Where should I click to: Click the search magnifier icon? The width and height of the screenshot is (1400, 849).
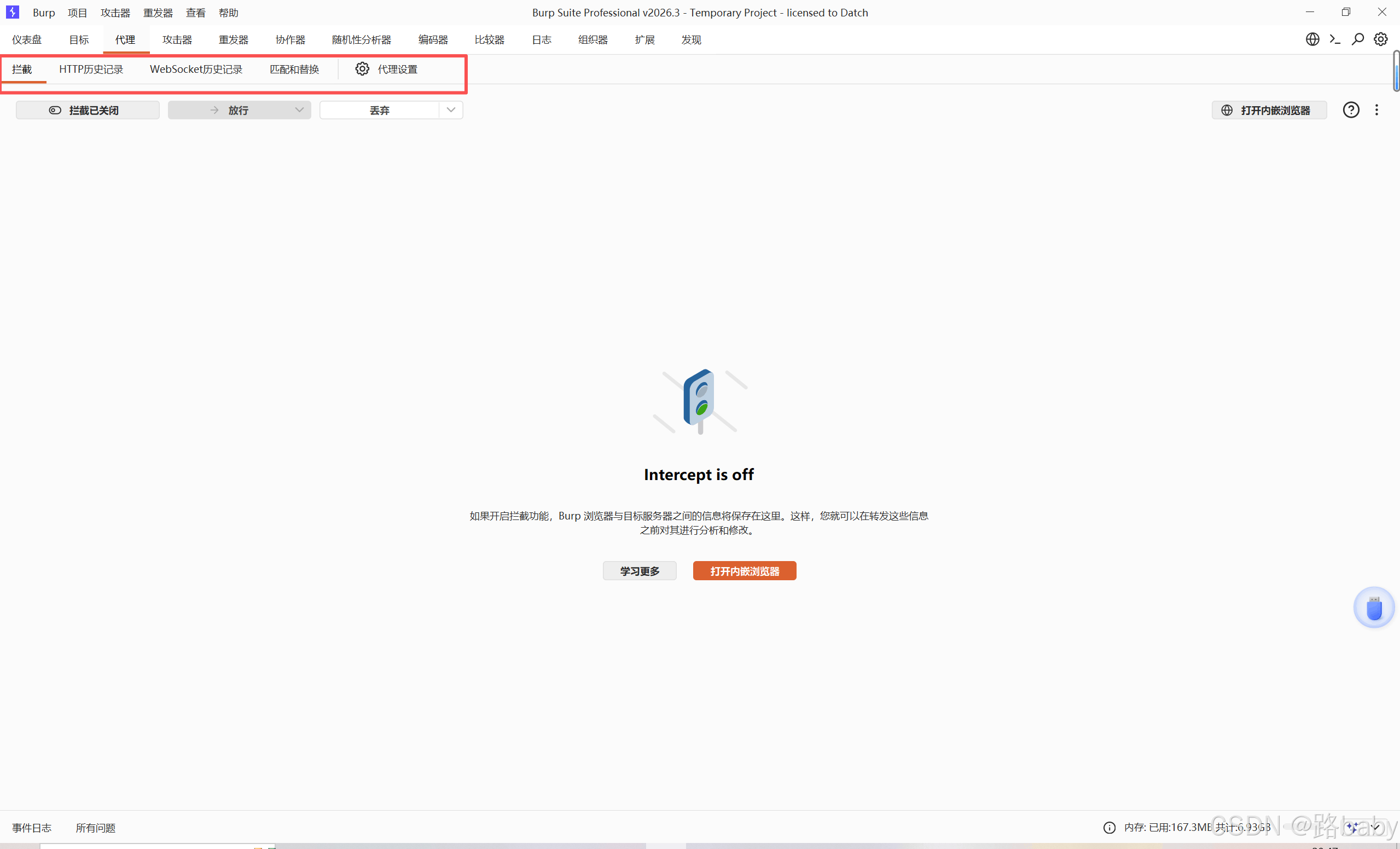(x=1357, y=39)
